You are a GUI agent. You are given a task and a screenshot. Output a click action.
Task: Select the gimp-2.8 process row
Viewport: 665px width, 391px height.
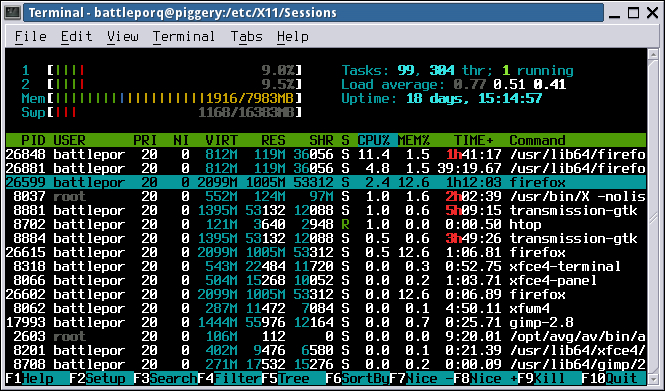point(326,322)
